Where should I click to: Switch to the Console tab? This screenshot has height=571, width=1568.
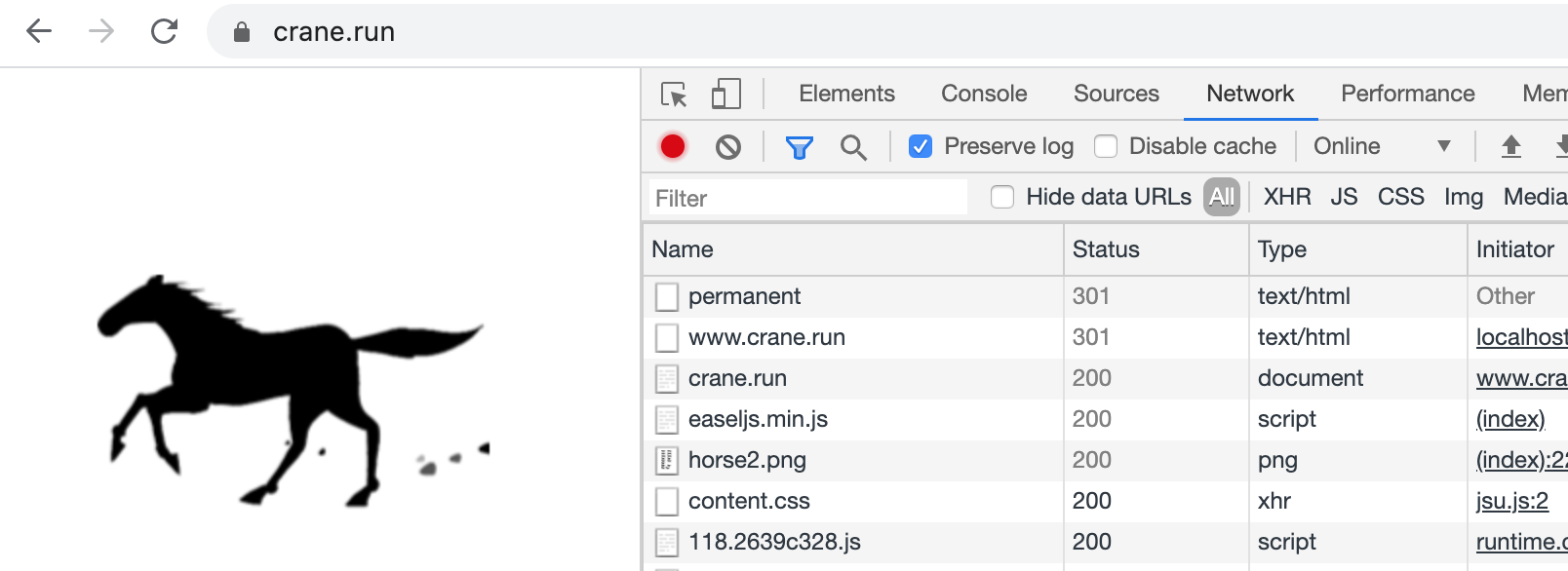tap(984, 94)
